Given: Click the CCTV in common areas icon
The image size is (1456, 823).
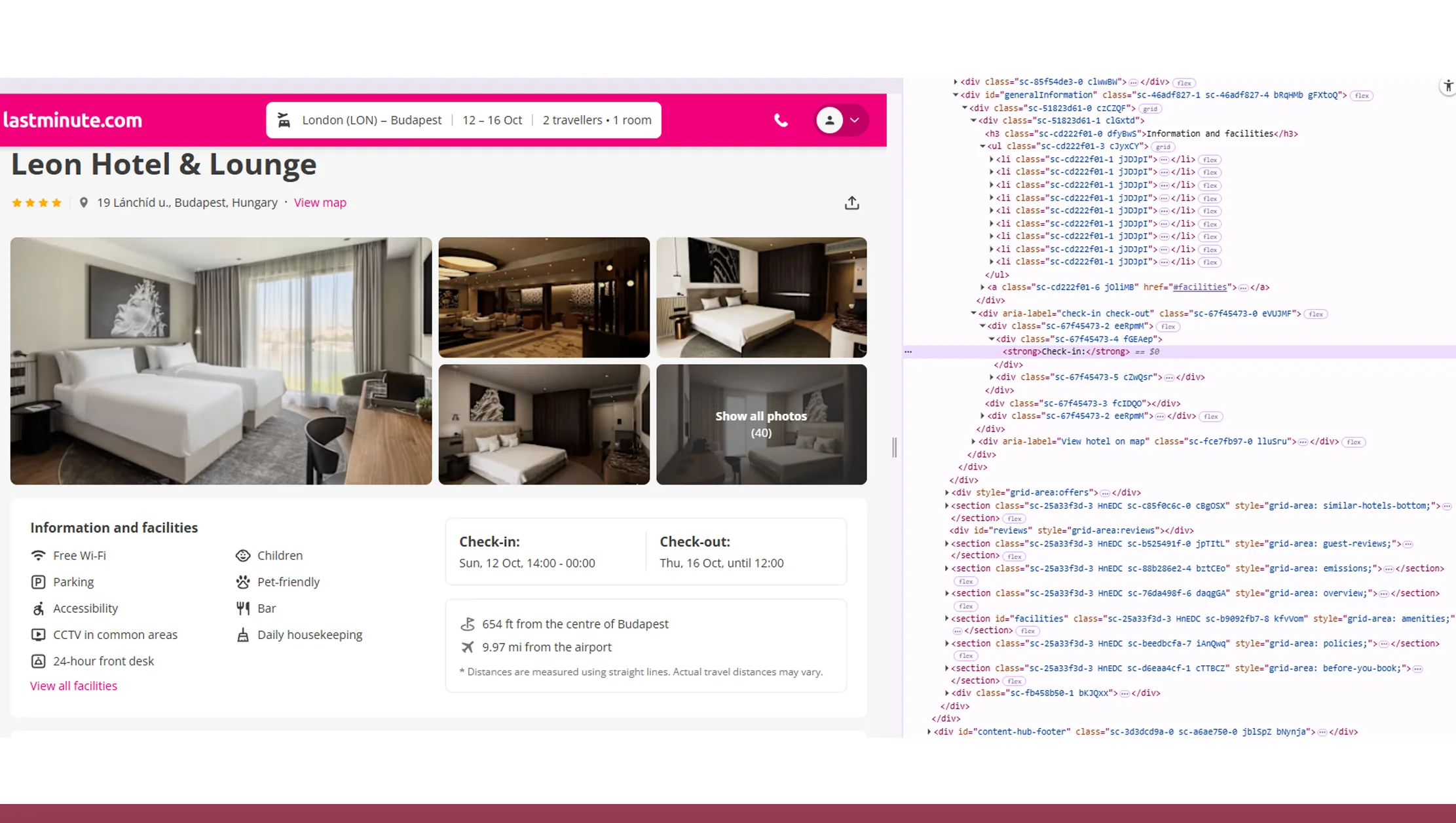Looking at the screenshot, I should (37, 634).
